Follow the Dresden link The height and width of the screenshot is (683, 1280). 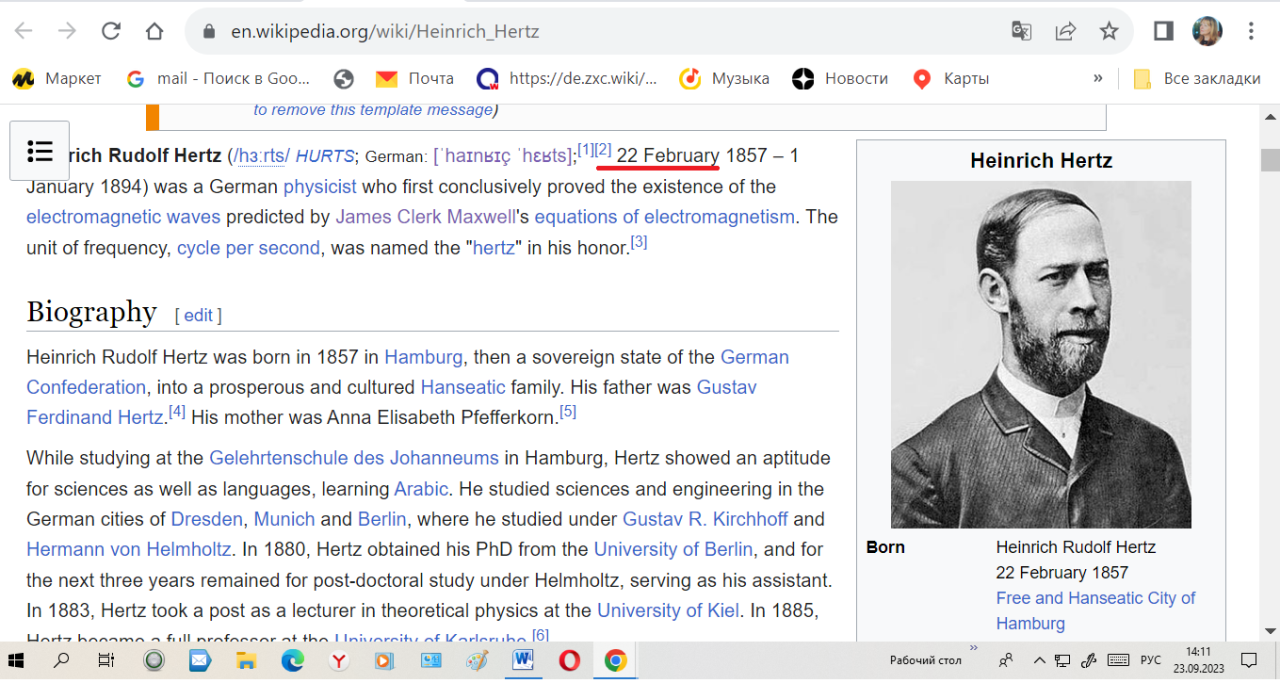[x=207, y=519]
